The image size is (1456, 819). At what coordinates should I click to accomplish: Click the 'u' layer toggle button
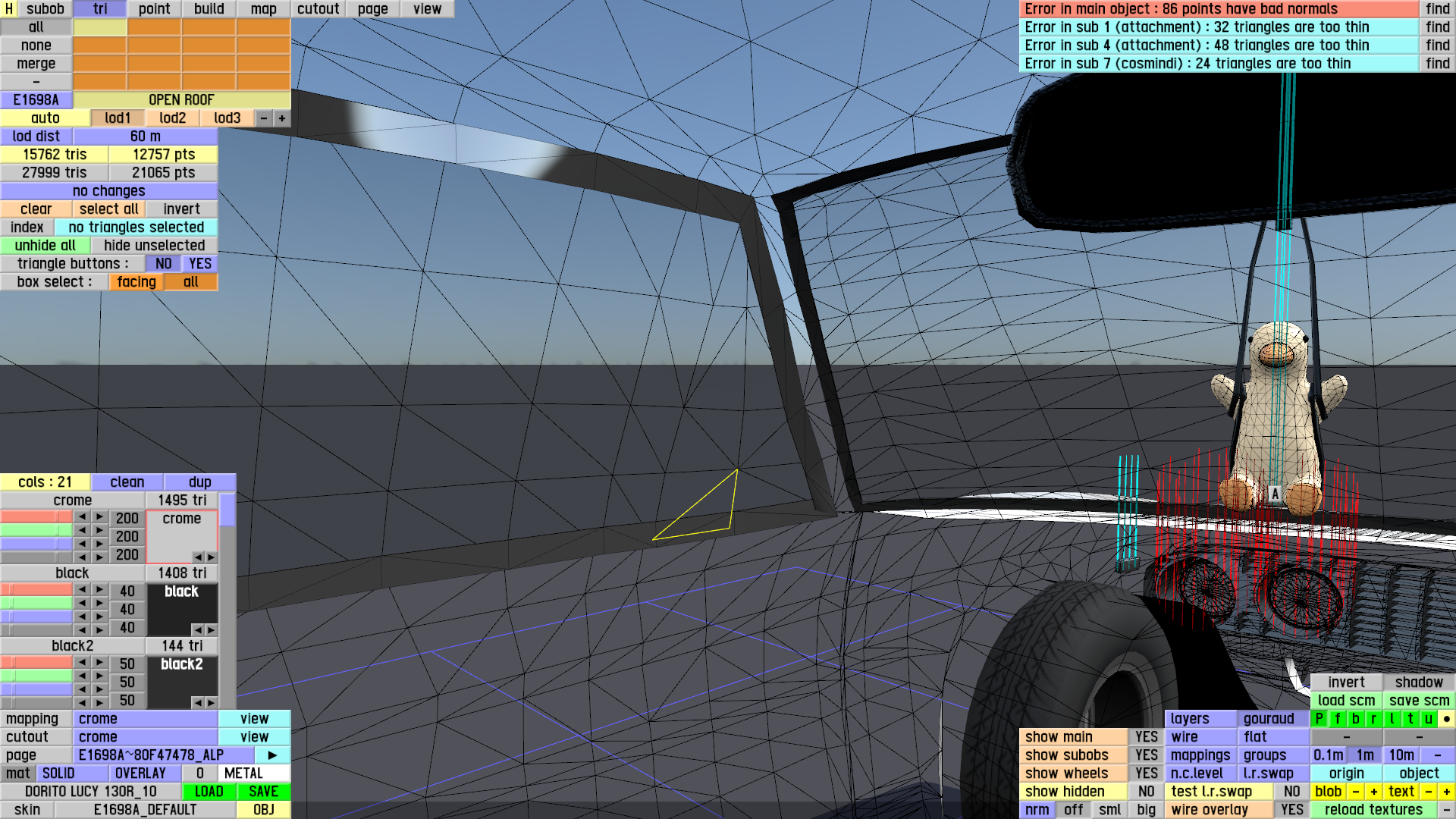point(1428,719)
